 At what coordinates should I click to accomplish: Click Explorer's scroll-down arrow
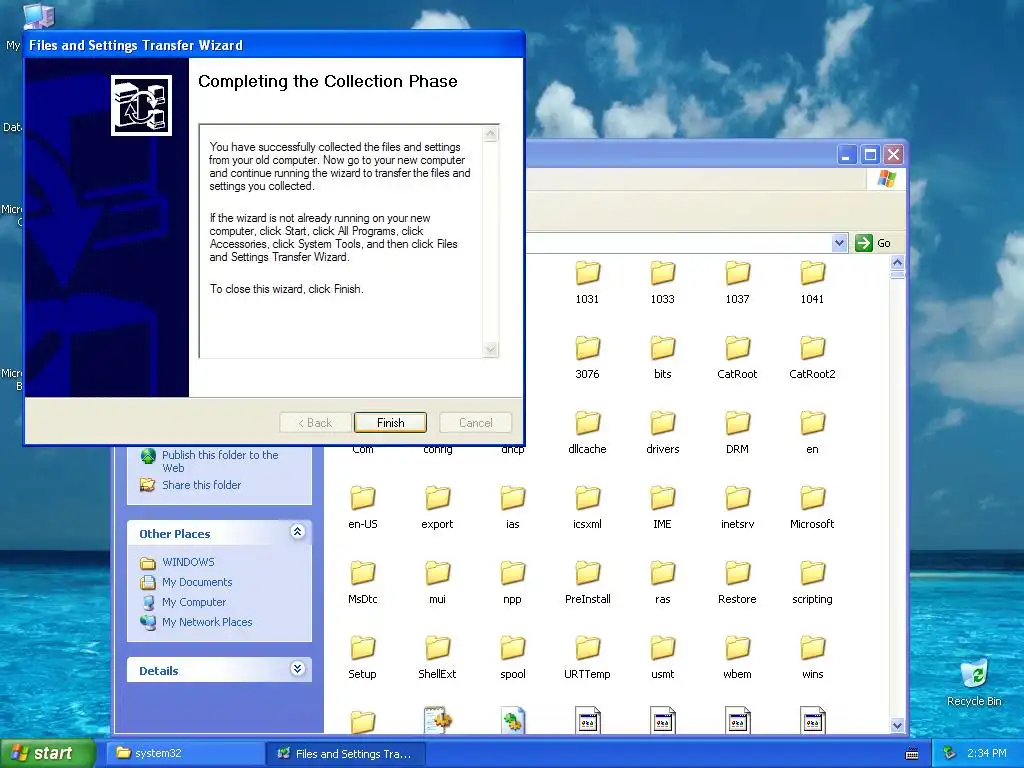[897, 726]
